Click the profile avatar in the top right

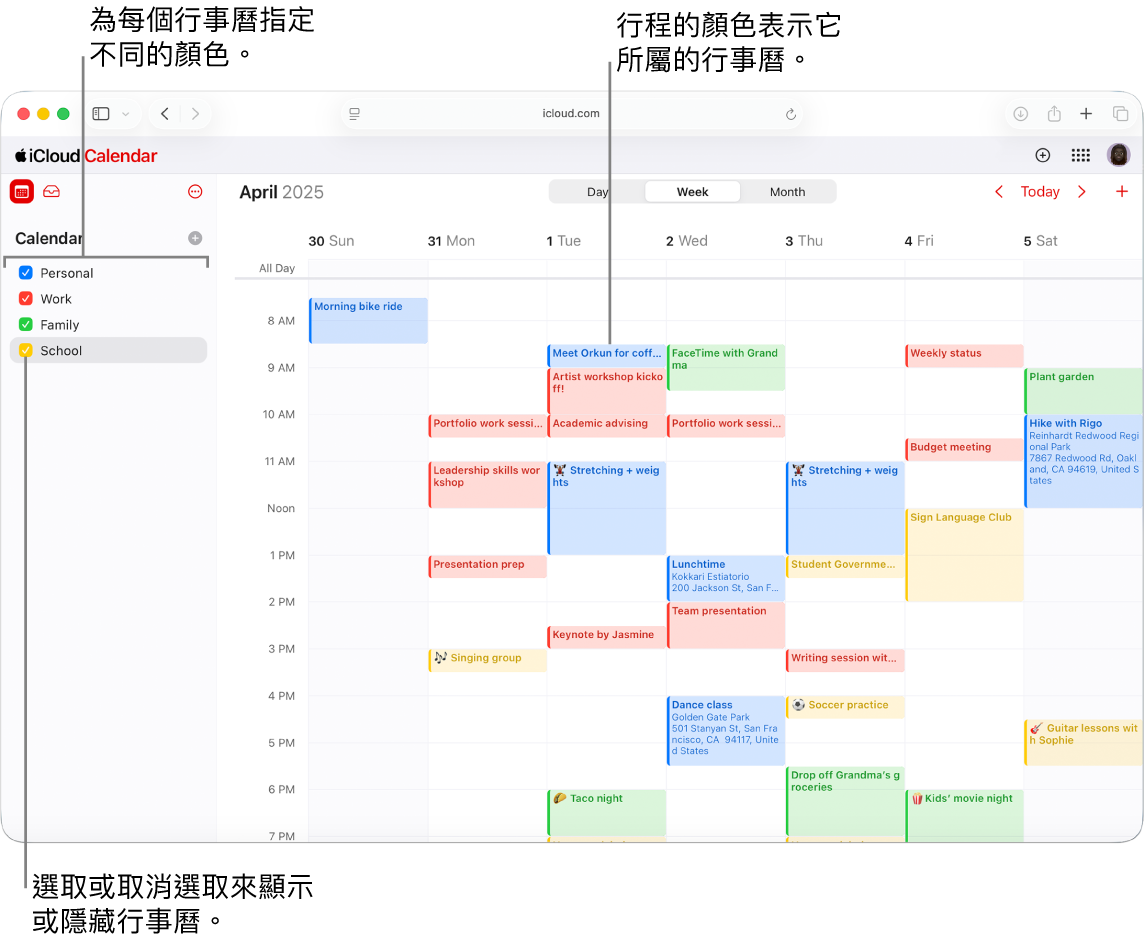[1118, 155]
